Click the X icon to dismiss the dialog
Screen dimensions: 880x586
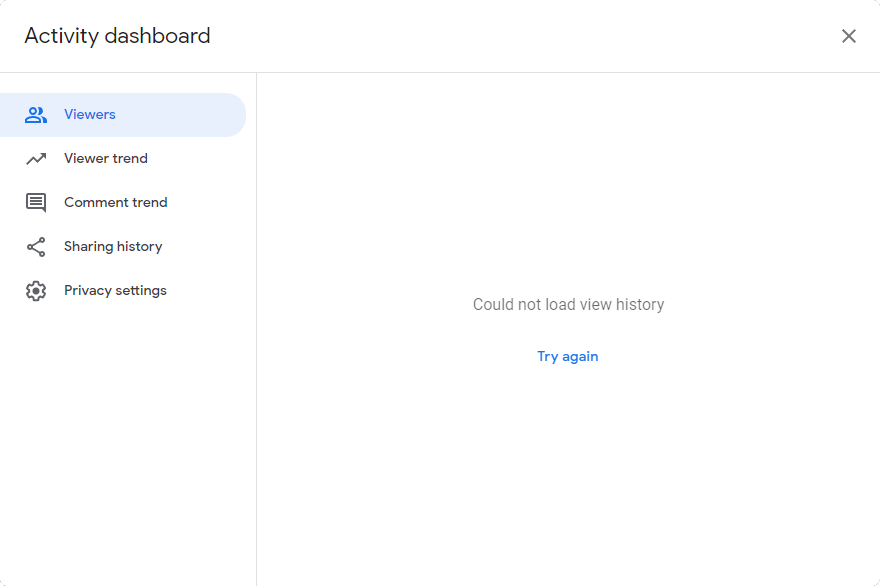849,36
